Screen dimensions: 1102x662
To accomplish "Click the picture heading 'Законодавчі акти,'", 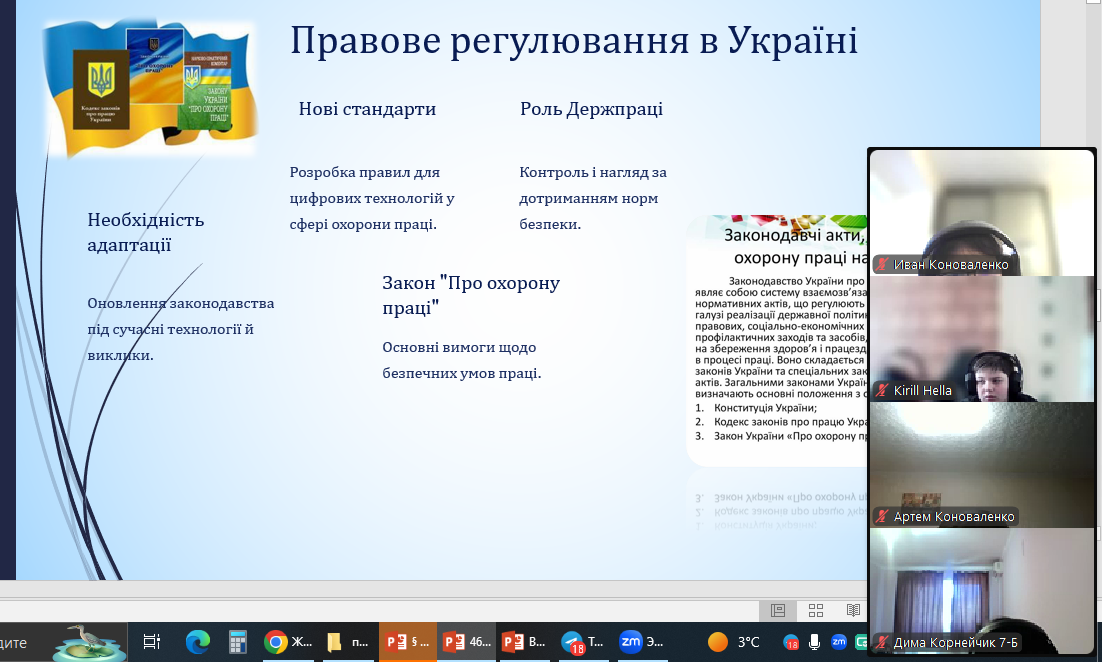I will click(x=794, y=235).
